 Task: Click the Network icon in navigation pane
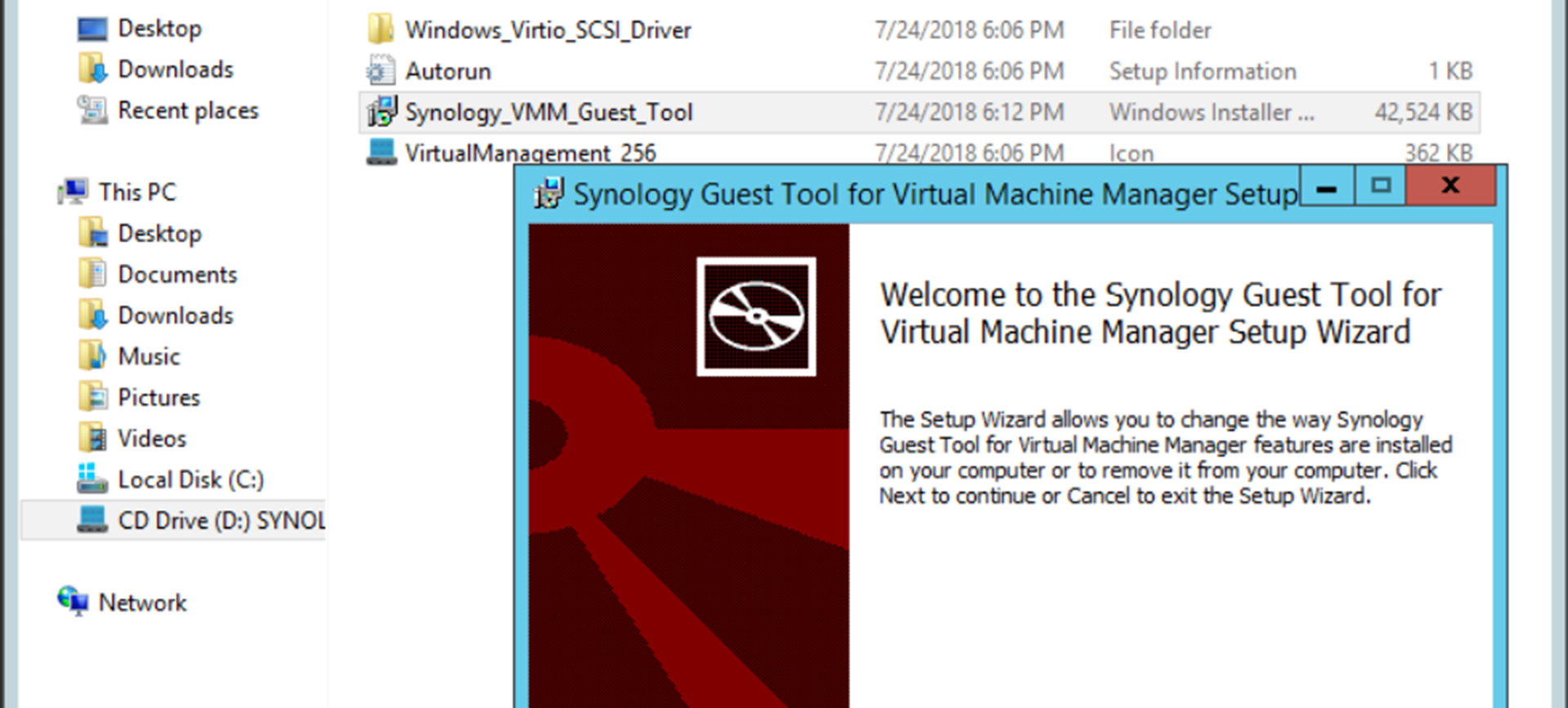74,602
